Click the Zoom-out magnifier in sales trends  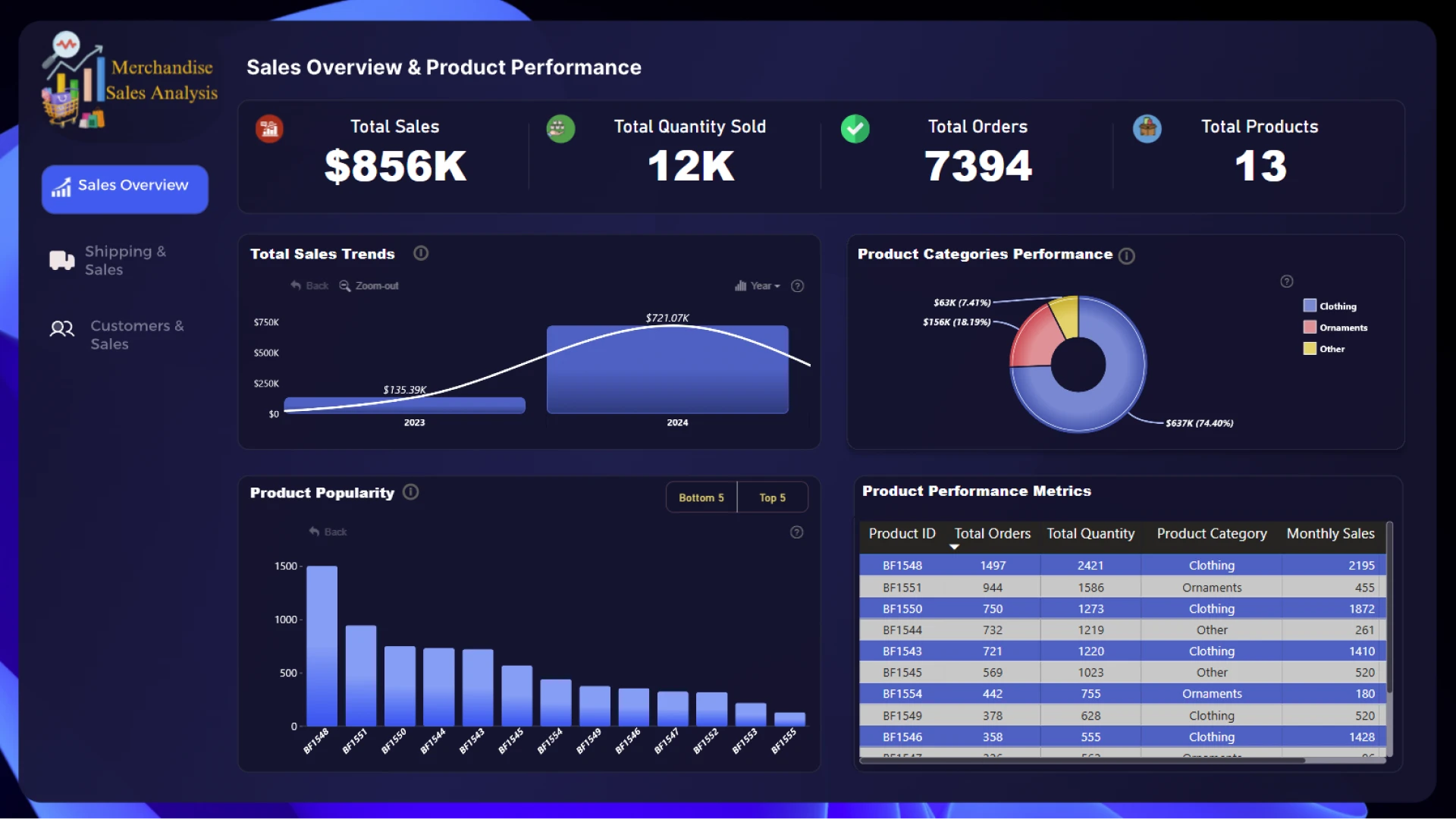[x=345, y=286]
